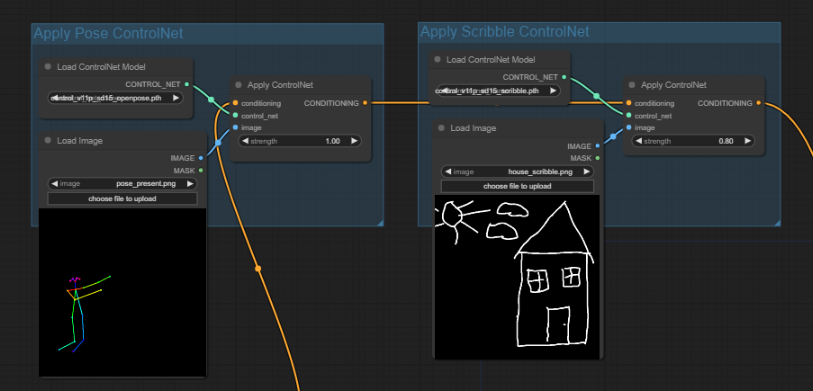Click image input dot in Scribble Apply ControlNet
Viewport: 813px width, 391px height.
629,128
